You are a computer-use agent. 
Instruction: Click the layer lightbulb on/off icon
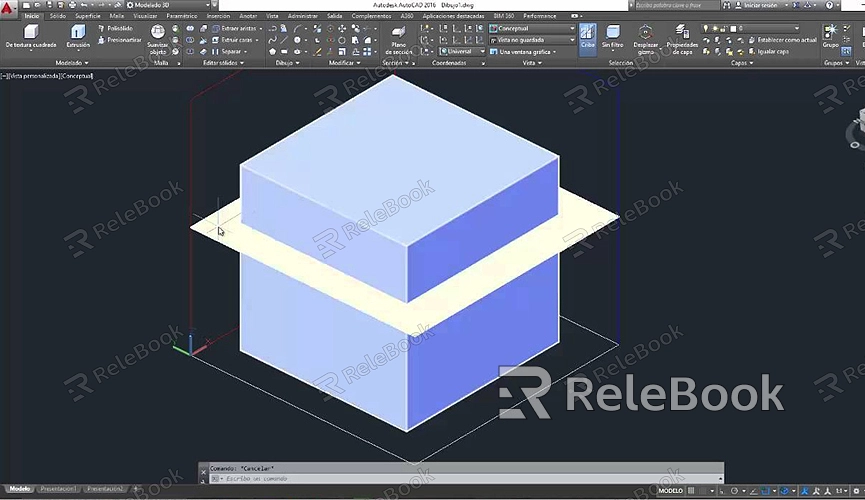pyautogui.click(x=706, y=28)
